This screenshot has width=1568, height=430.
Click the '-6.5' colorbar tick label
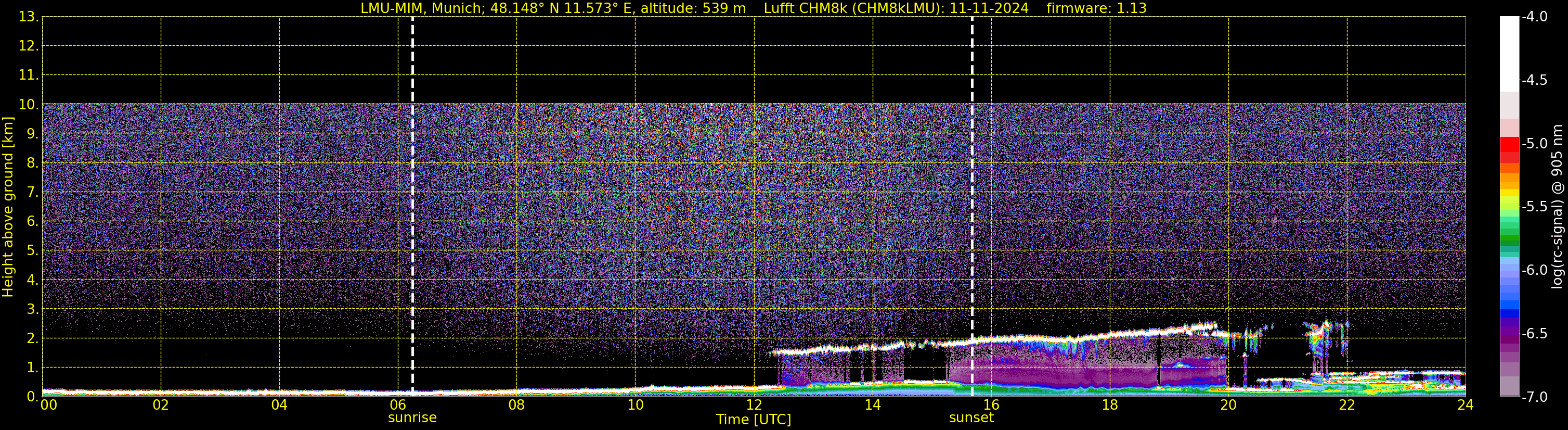[x=1535, y=334]
